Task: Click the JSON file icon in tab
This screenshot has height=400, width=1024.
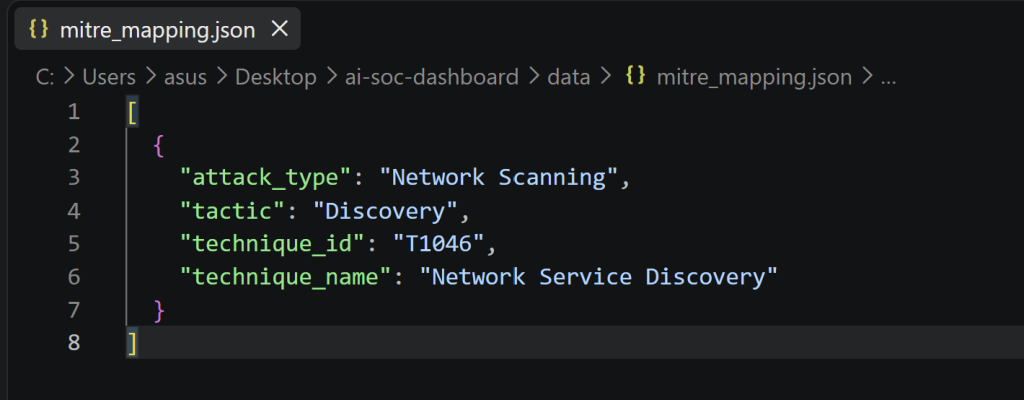Action: (39, 29)
